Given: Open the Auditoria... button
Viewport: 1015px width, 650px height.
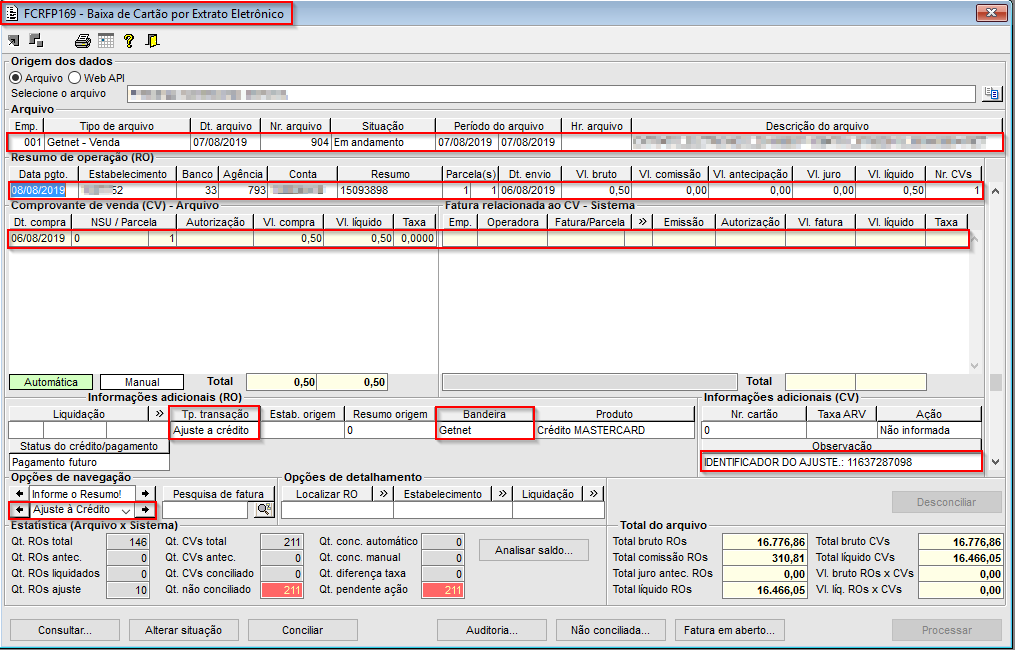Looking at the screenshot, I should click(x=492, y=630).
